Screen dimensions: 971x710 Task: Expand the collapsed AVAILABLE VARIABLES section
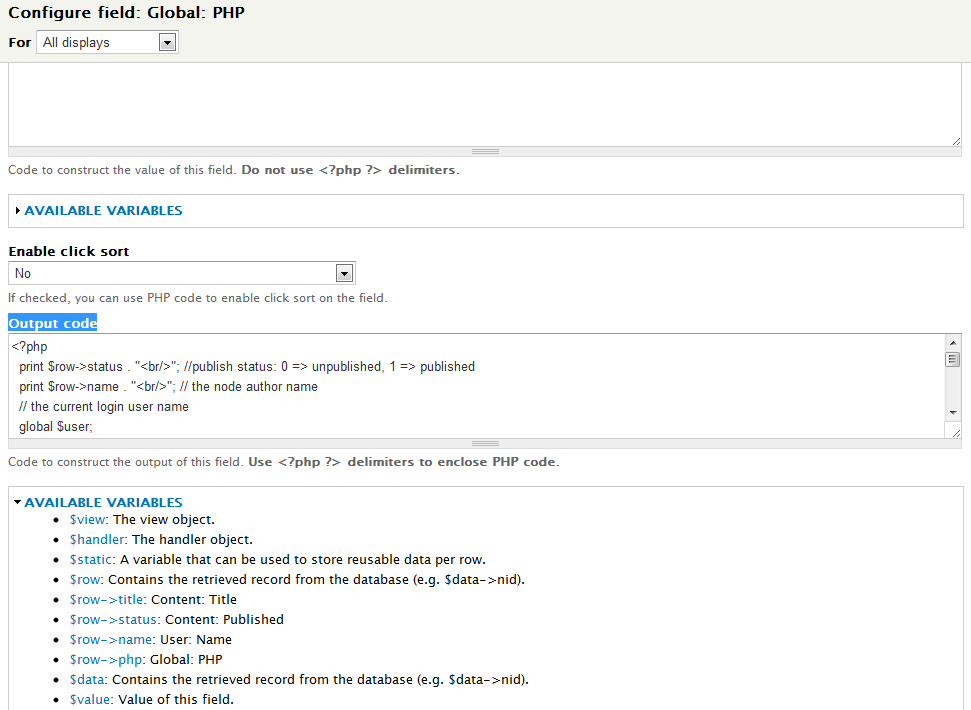click(103, 211)
